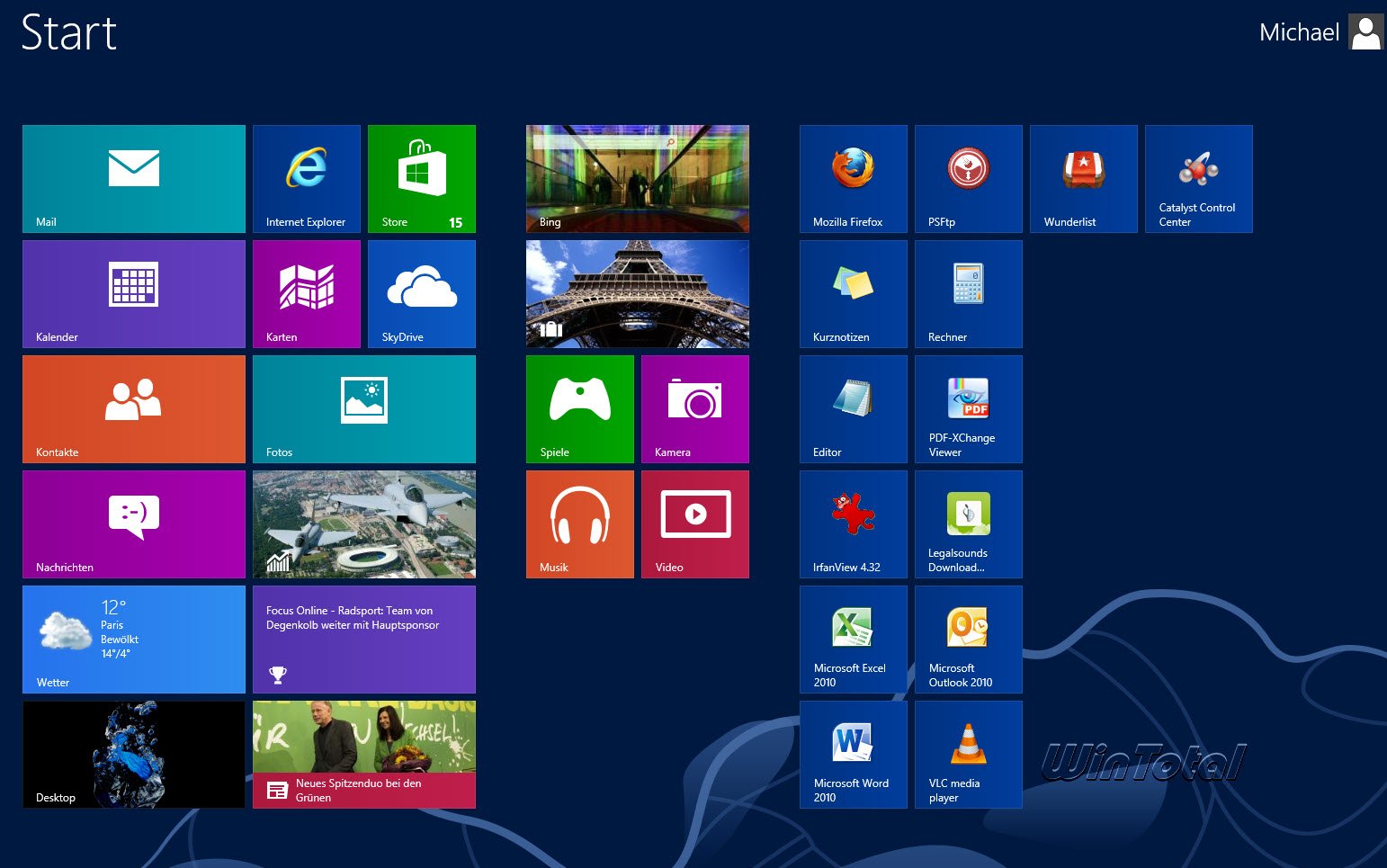Open the Bing search tile

point(637,179)
